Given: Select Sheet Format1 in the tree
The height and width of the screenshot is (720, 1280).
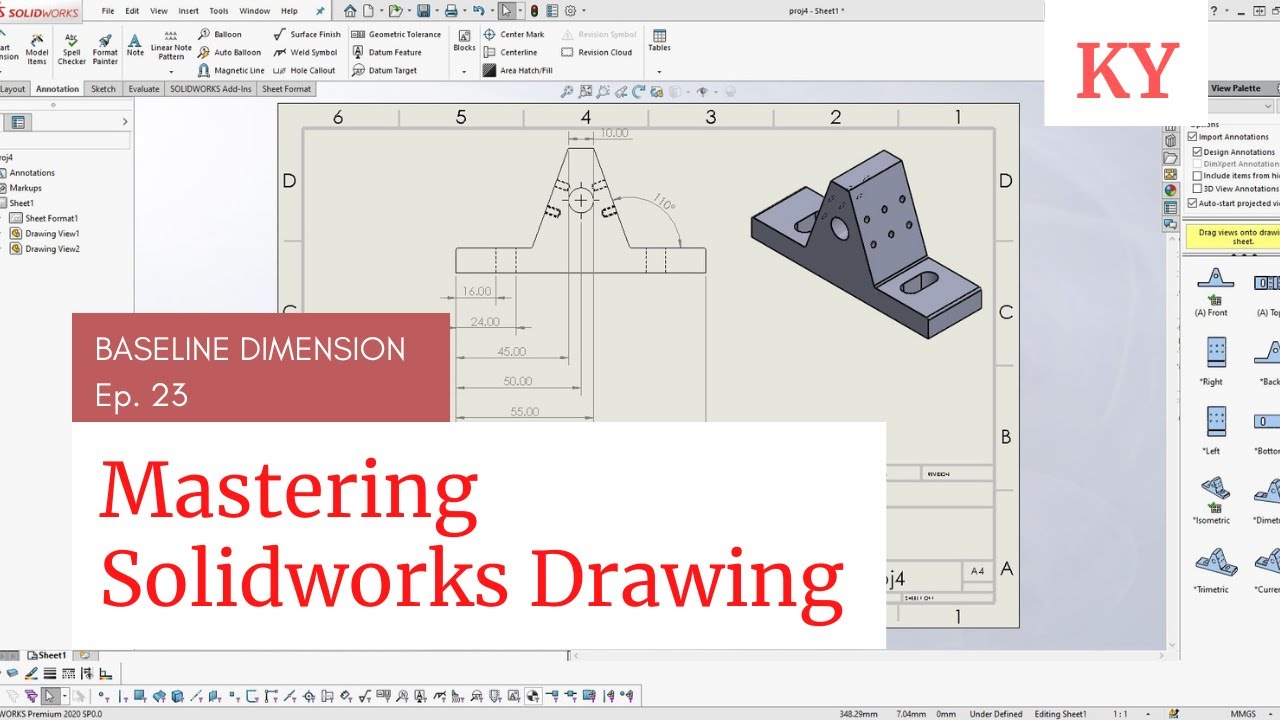Looking at the screenshot, I should coord(44,218).
